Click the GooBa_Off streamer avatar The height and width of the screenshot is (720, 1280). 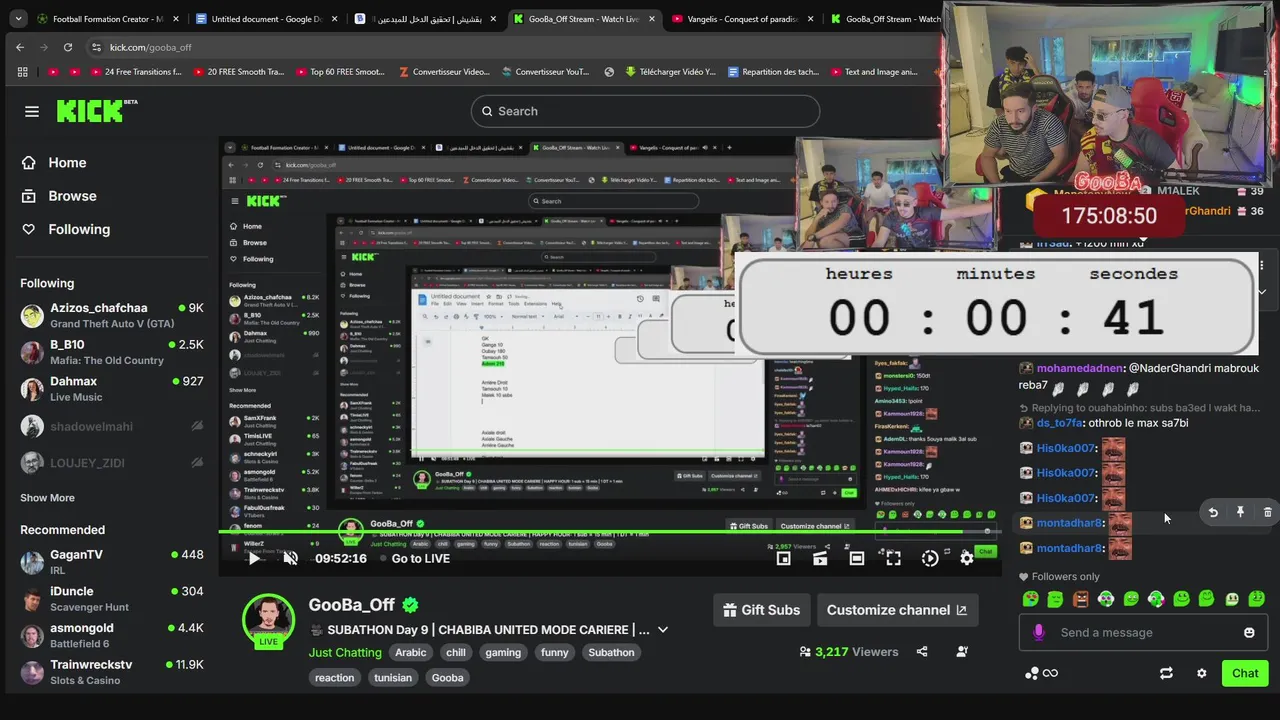(268, 620)
